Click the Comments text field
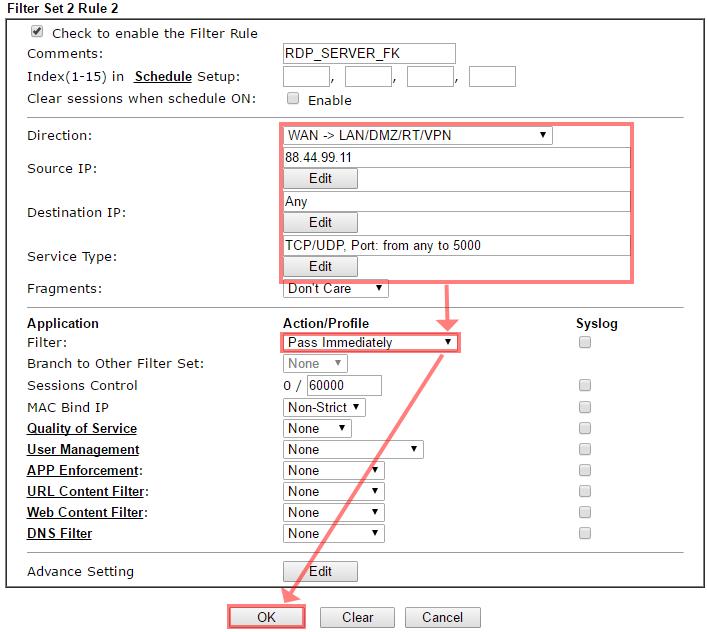707x632 pixels. pos(369,54)
